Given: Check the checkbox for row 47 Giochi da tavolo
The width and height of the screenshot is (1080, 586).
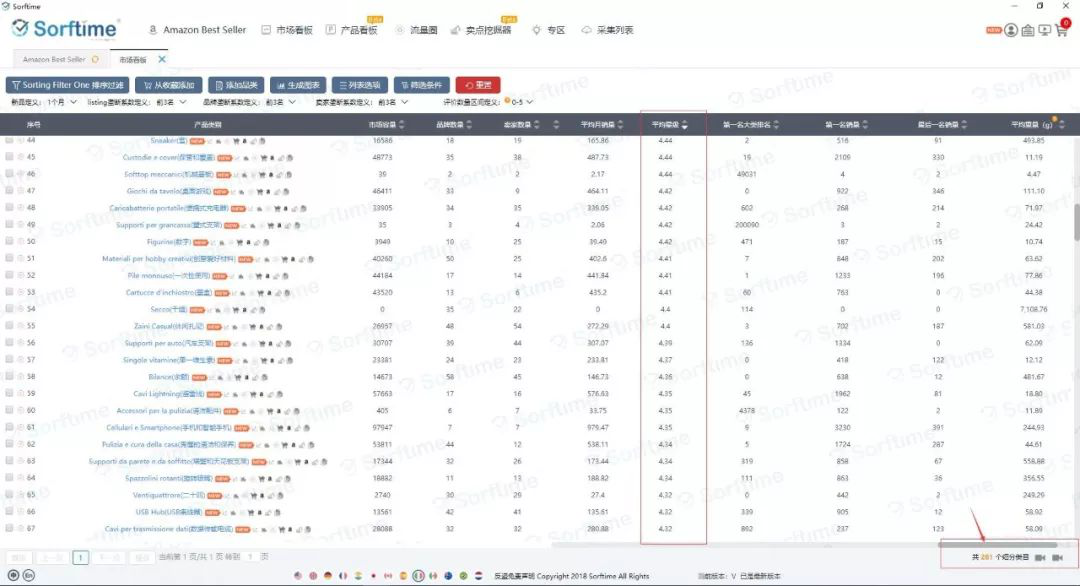Looking at the screenshot, I should pos(10,191).
